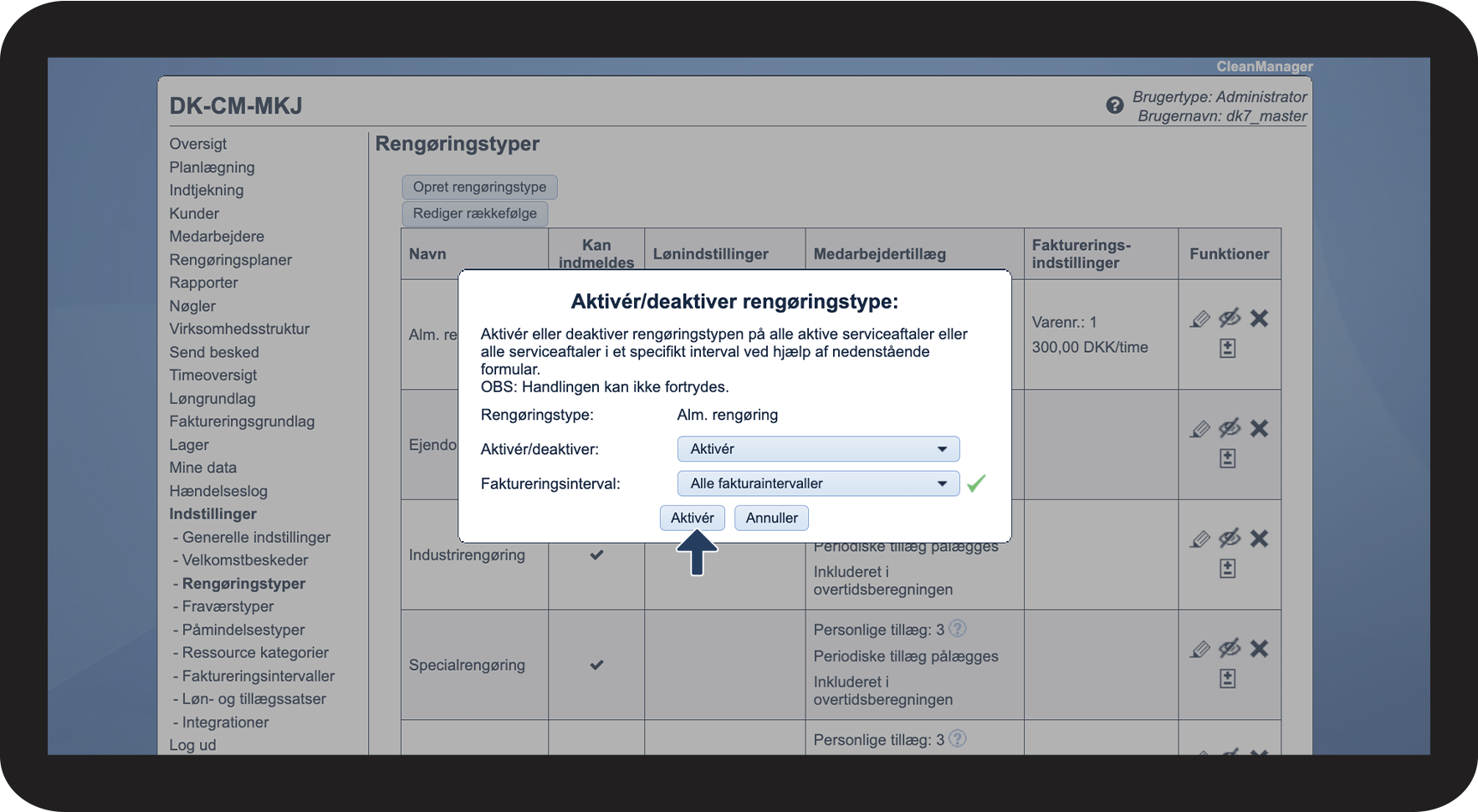Click Log ud in the sidebar

pyautogui.click(x=192, y=745)
